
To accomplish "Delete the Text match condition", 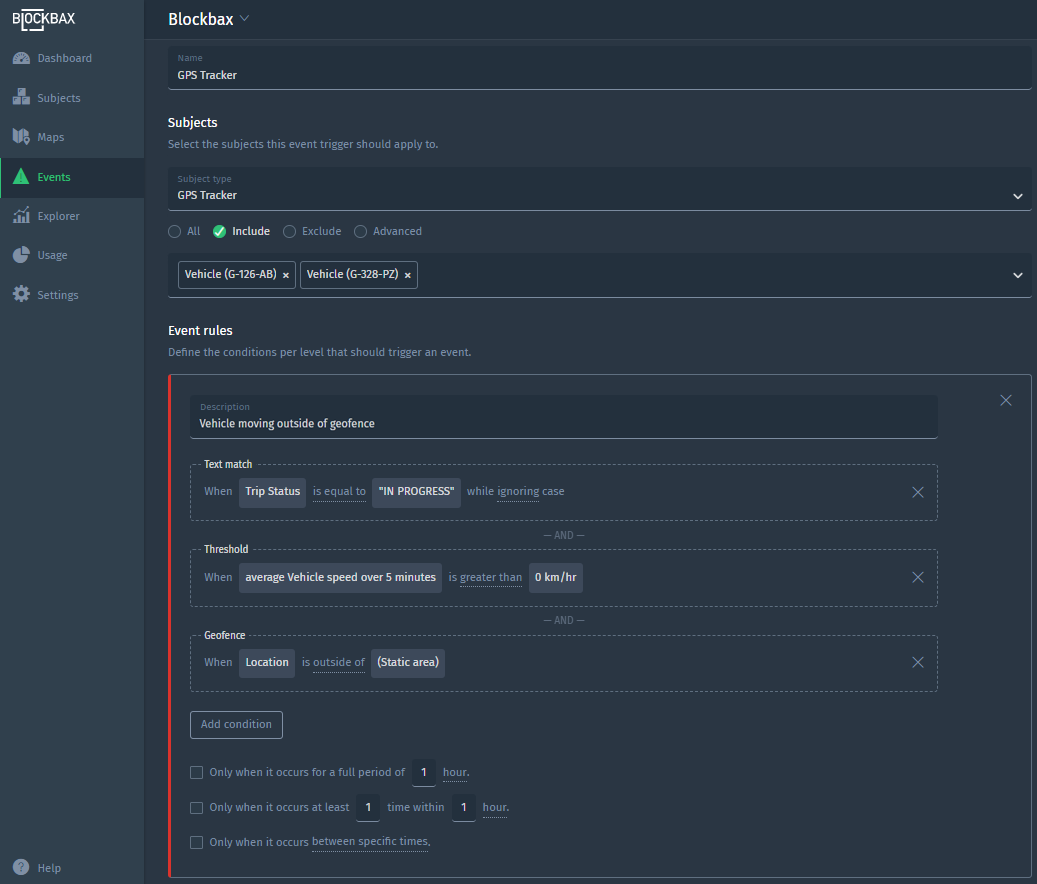I will [917, 492].
